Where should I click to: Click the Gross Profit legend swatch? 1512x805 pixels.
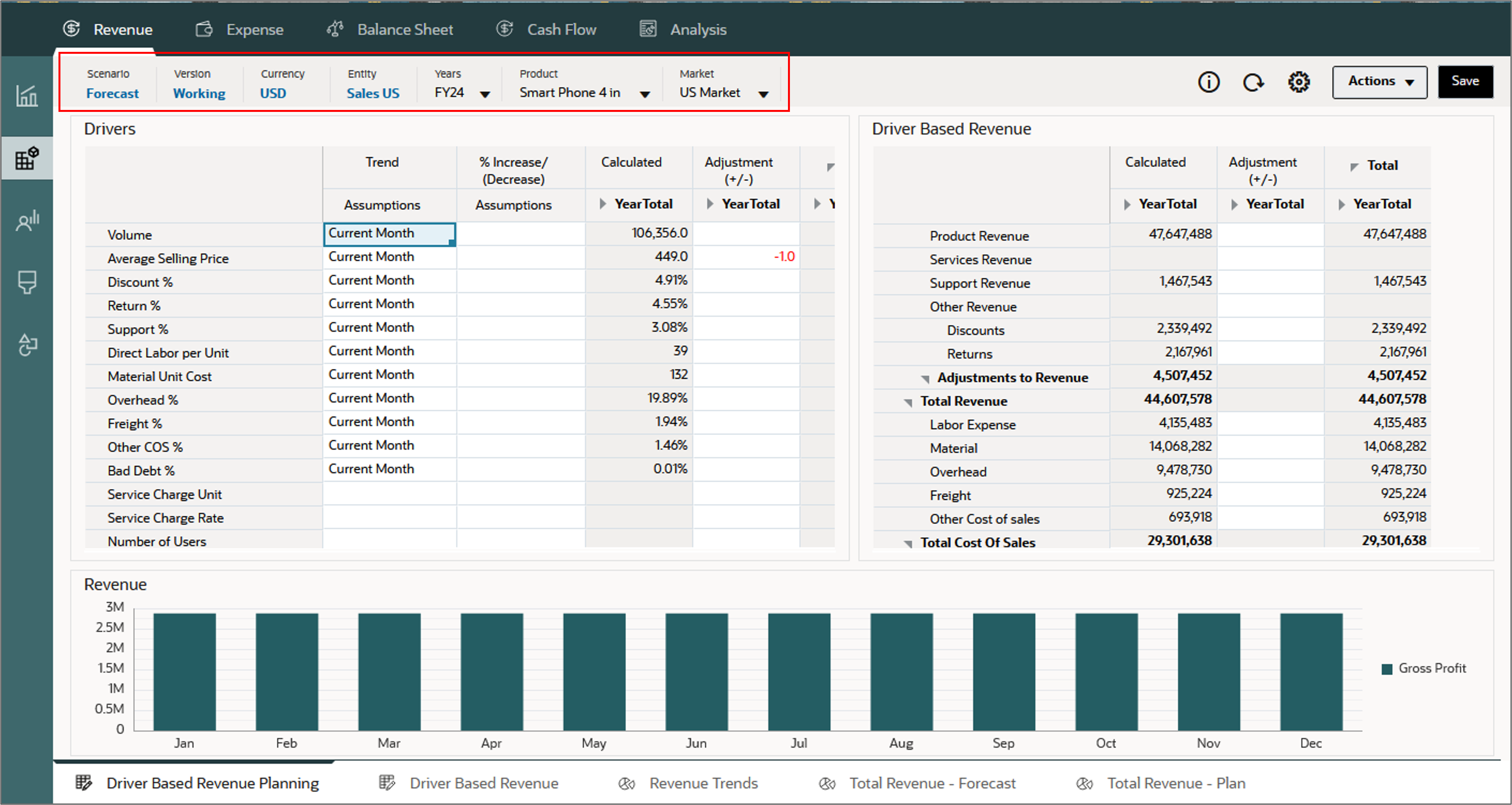pyautogui.click(x=1387, y=669)
